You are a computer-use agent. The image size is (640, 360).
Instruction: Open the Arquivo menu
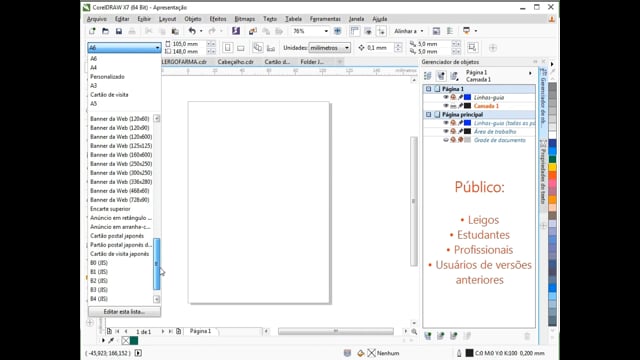tap(97, 19)
